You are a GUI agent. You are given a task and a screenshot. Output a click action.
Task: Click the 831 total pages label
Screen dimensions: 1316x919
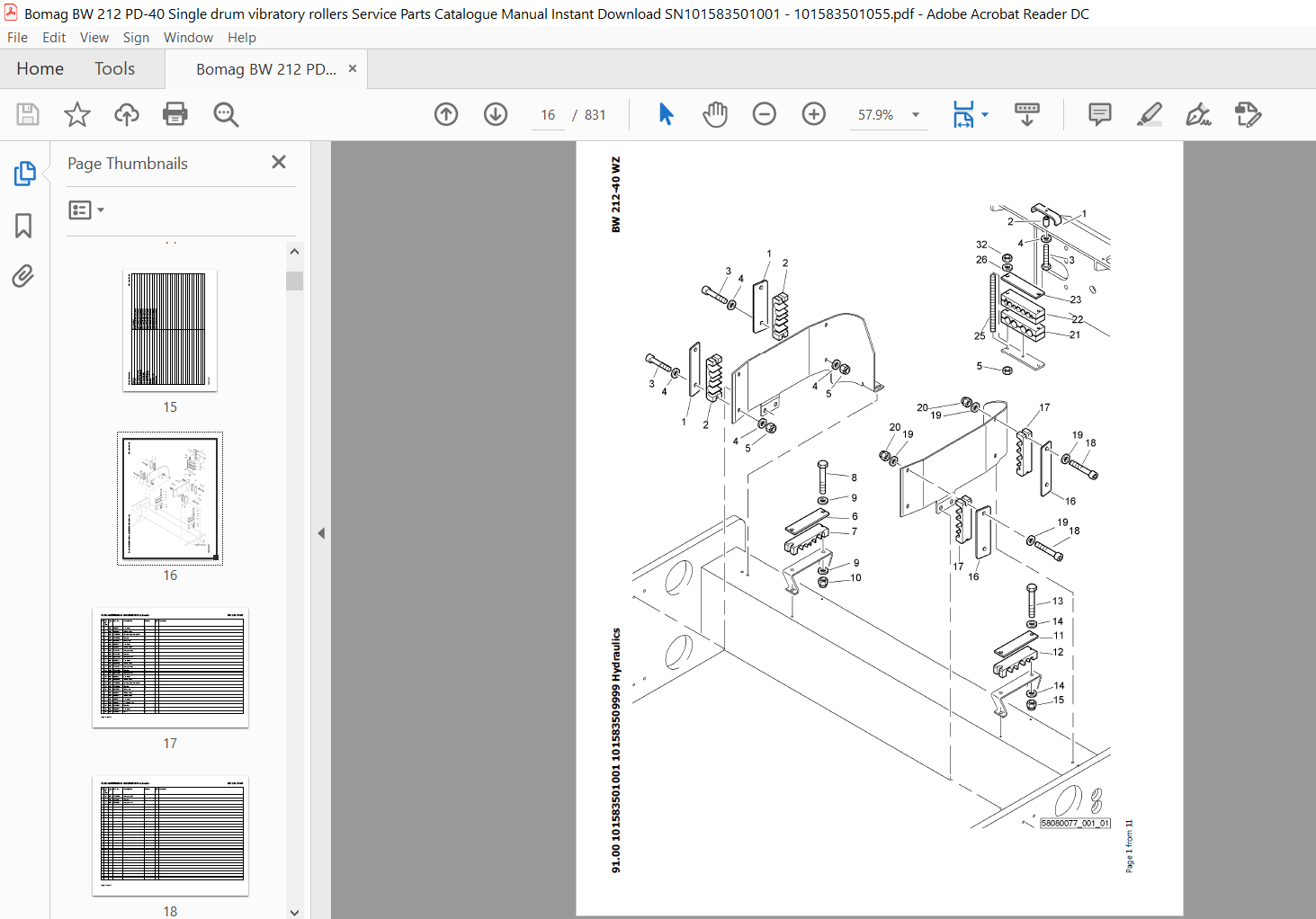click(x=595, y=115)
